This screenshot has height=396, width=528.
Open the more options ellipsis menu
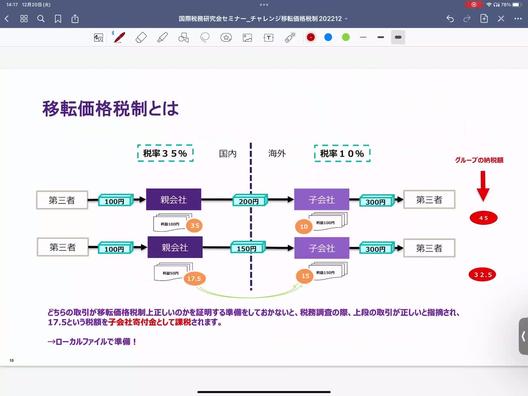click(518, 19)
